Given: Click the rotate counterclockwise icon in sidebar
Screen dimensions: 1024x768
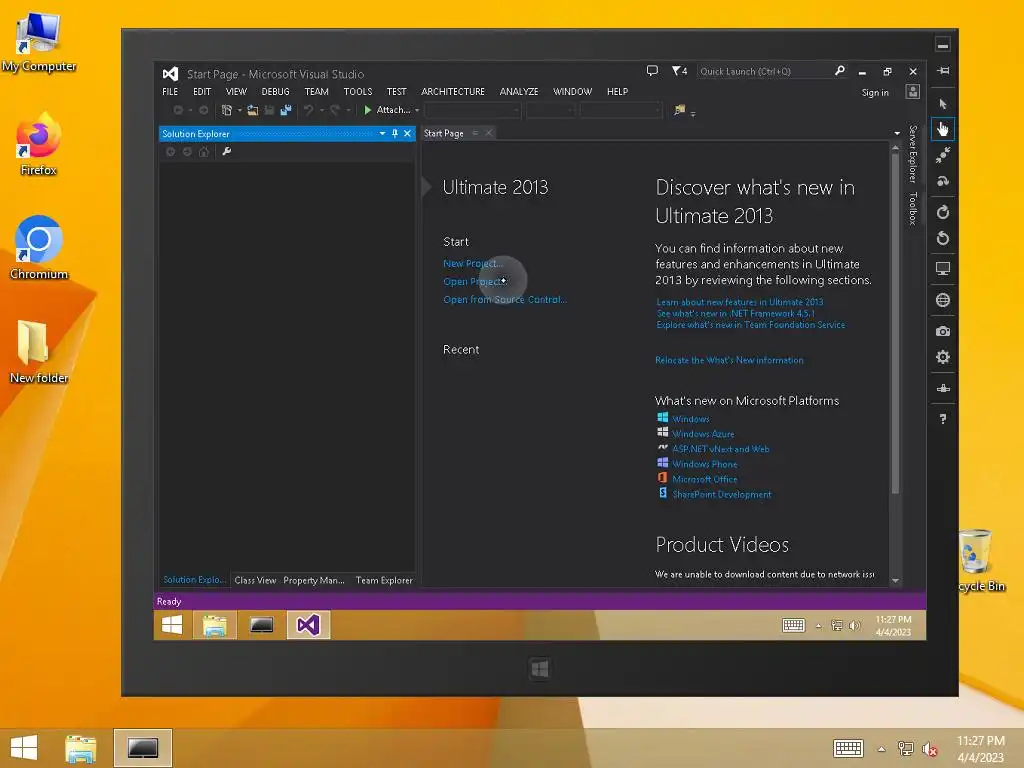Looking at the screenshot, I should (x=942, y=238).
